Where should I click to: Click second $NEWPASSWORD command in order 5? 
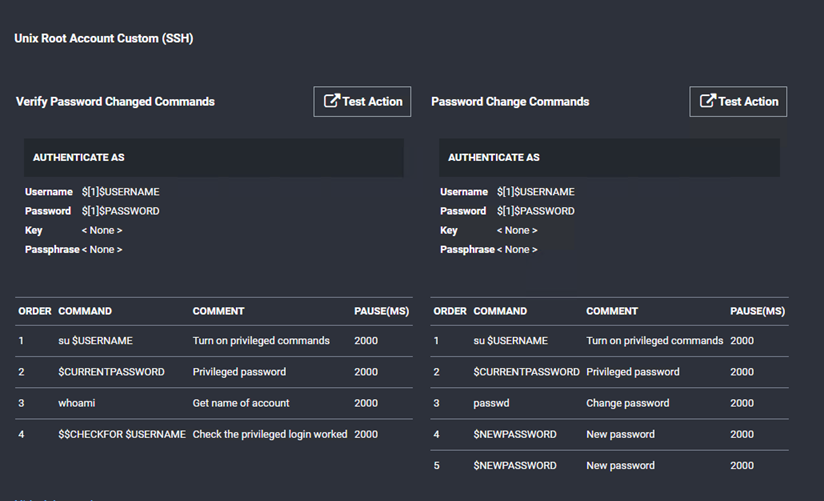click(x=514, y=465)
